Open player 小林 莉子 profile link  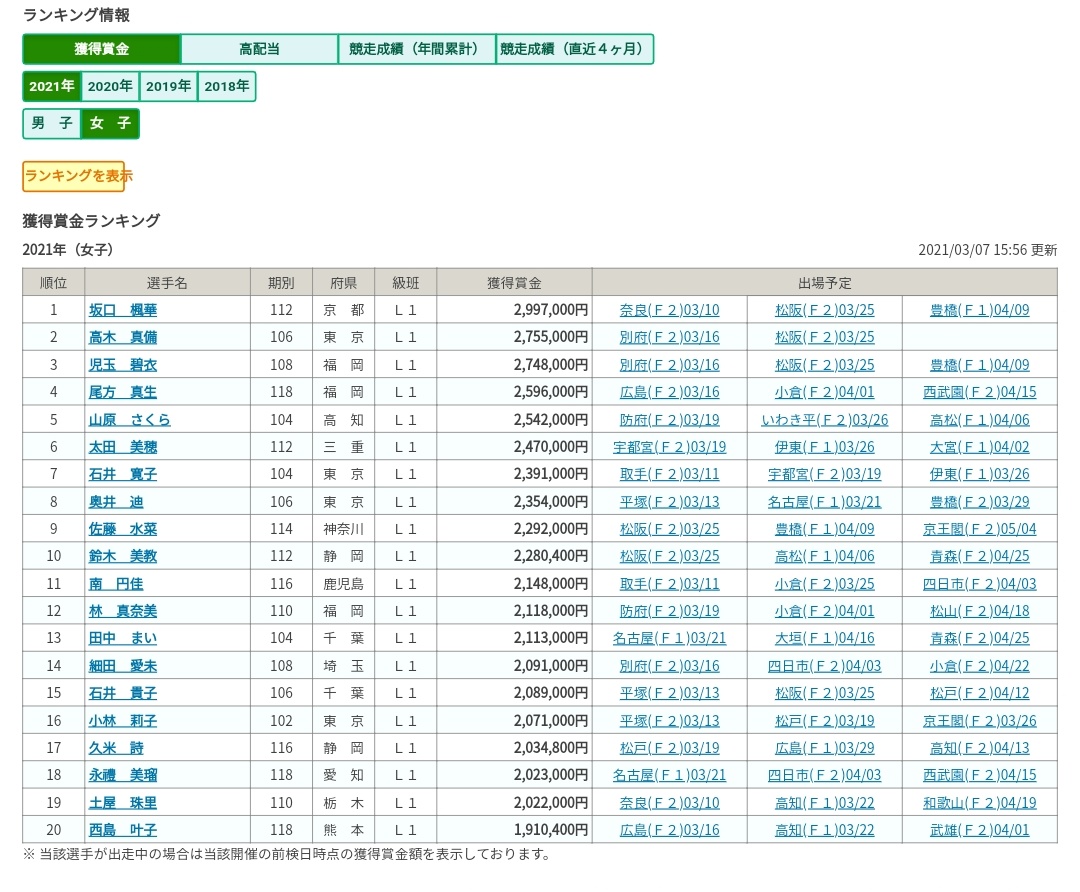coord(123,720)
